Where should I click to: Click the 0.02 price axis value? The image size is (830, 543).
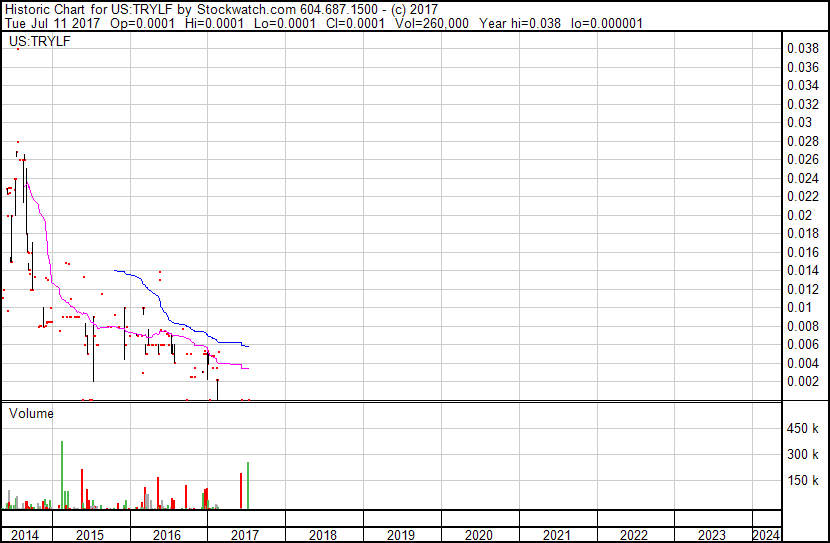point(799,215)
